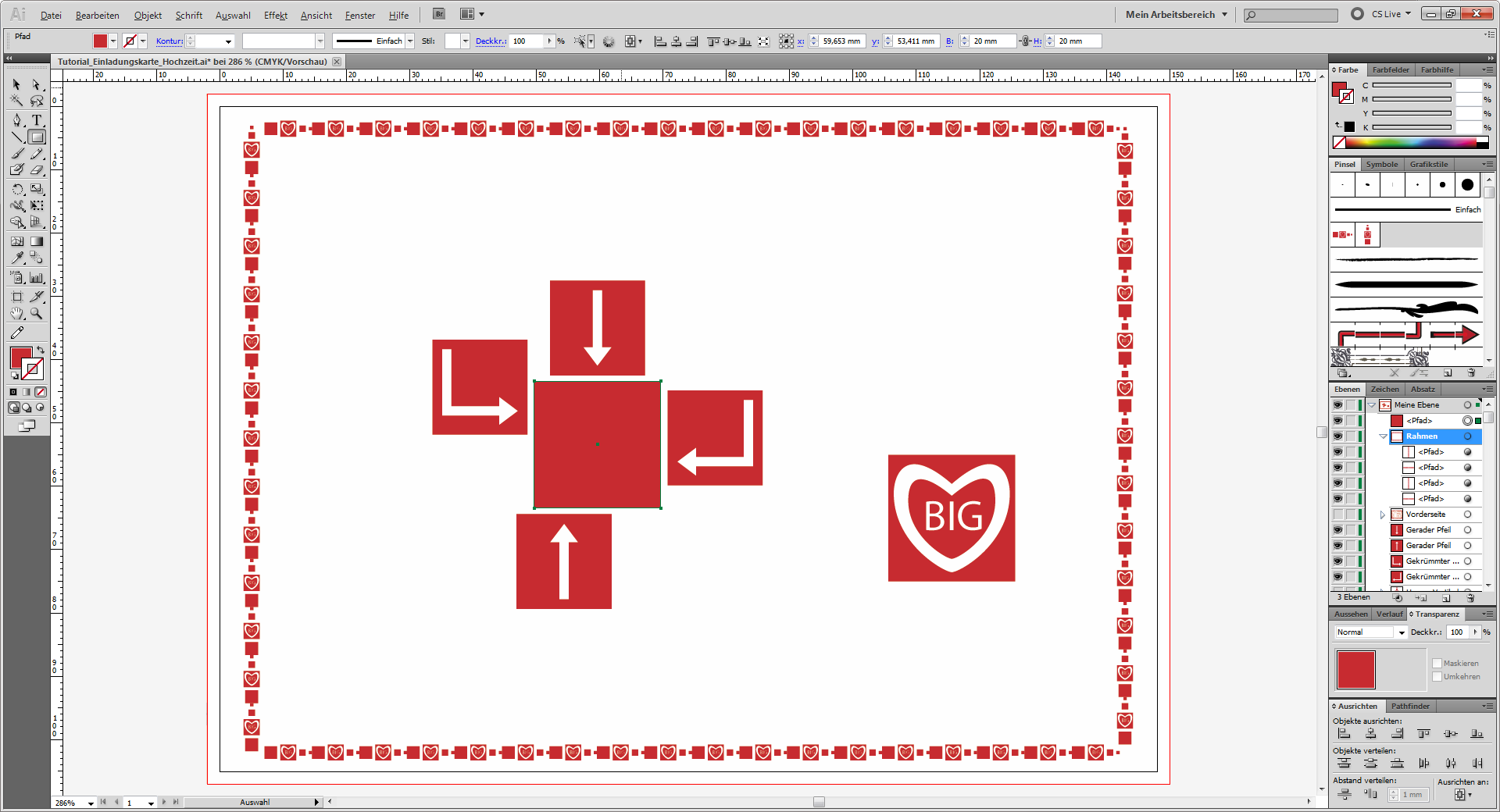Select the Type tool
Screen dimensions: 1500x812
tap(37, 120)
